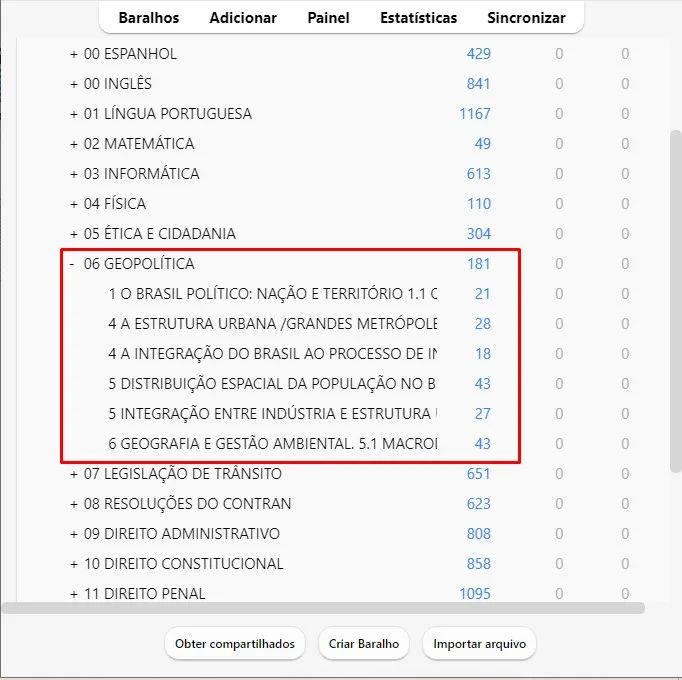Image resolution: width=682 pixels, height=680 pixels.
Task: Click new card count 49 for MATEMÁTICA
Action: 482,144
